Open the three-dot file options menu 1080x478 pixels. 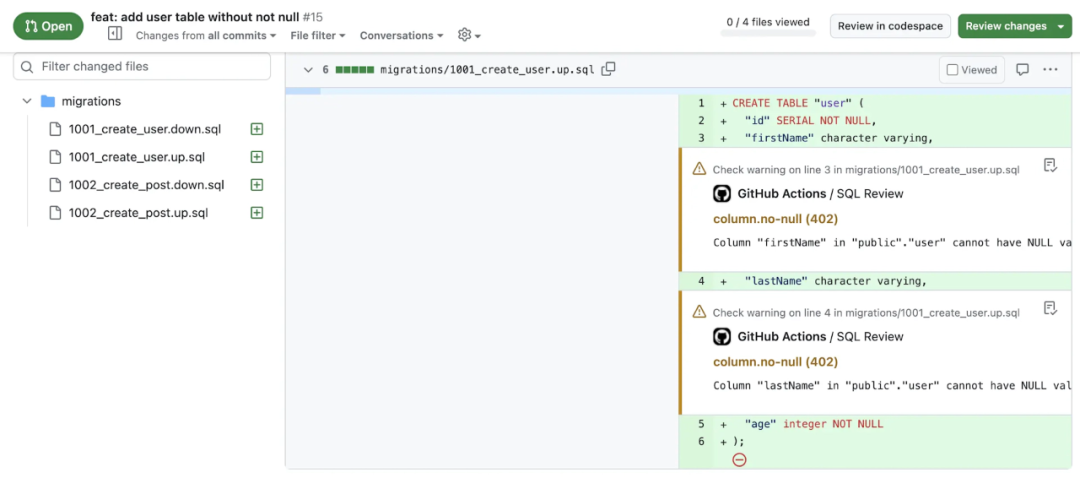[1050, 70]
